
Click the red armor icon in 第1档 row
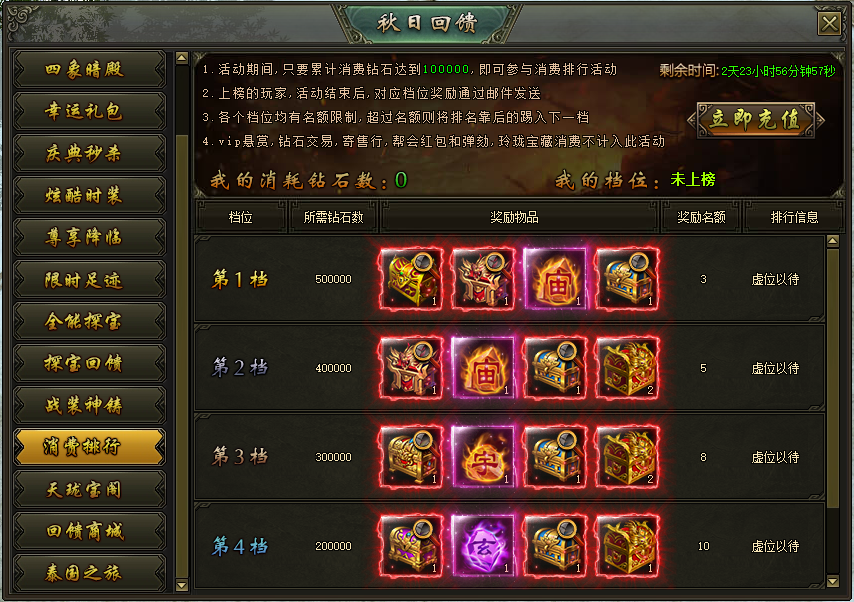(x=483, y=279)
